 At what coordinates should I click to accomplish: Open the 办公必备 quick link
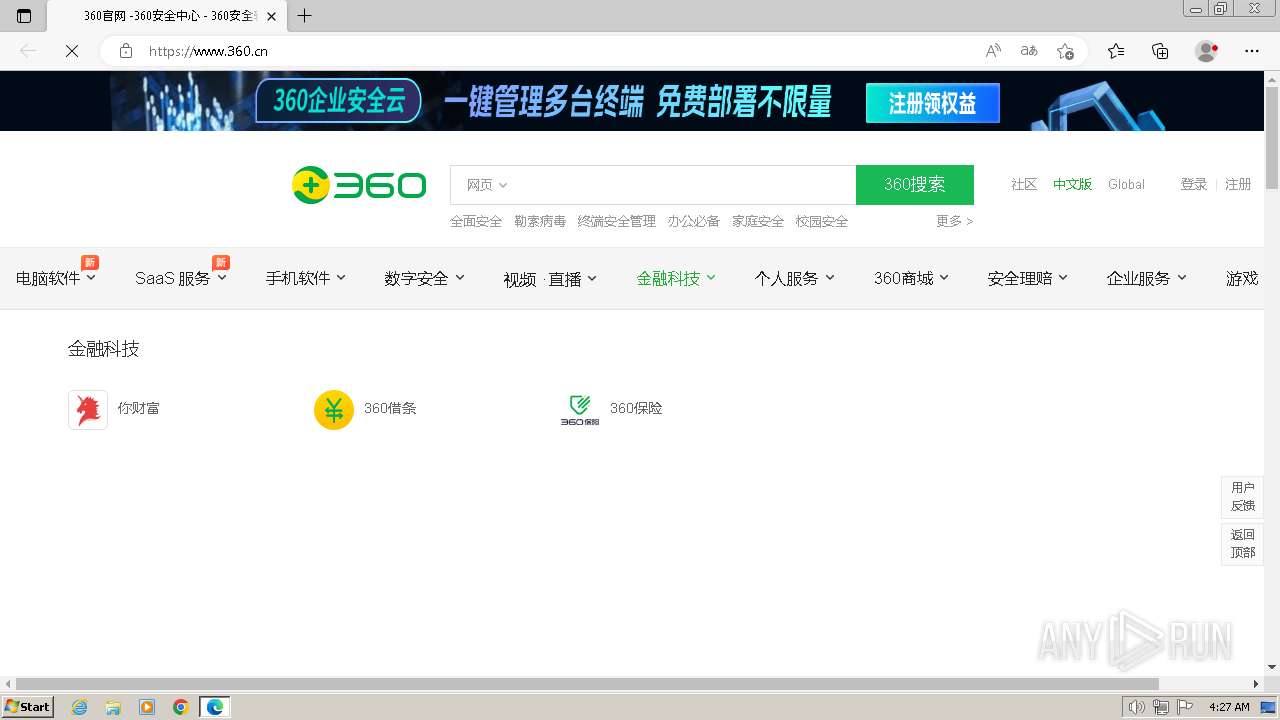click(x=694, y=221)
